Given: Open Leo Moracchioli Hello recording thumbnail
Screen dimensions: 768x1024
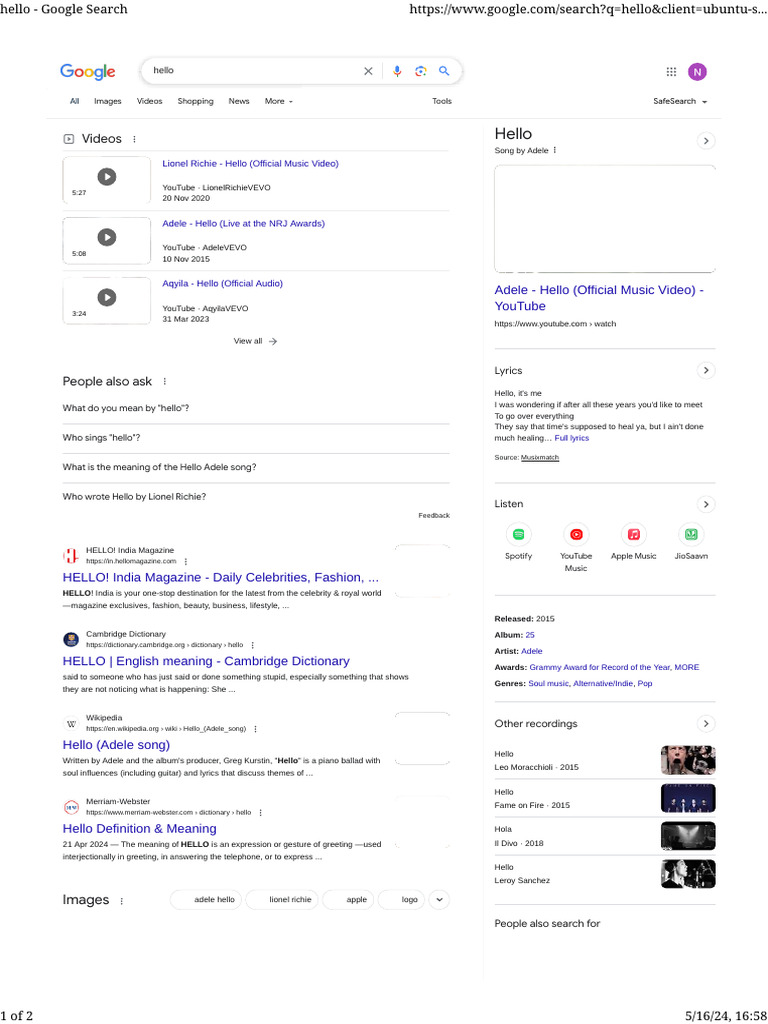Looking at the screenshot, I should pos(688,760).
